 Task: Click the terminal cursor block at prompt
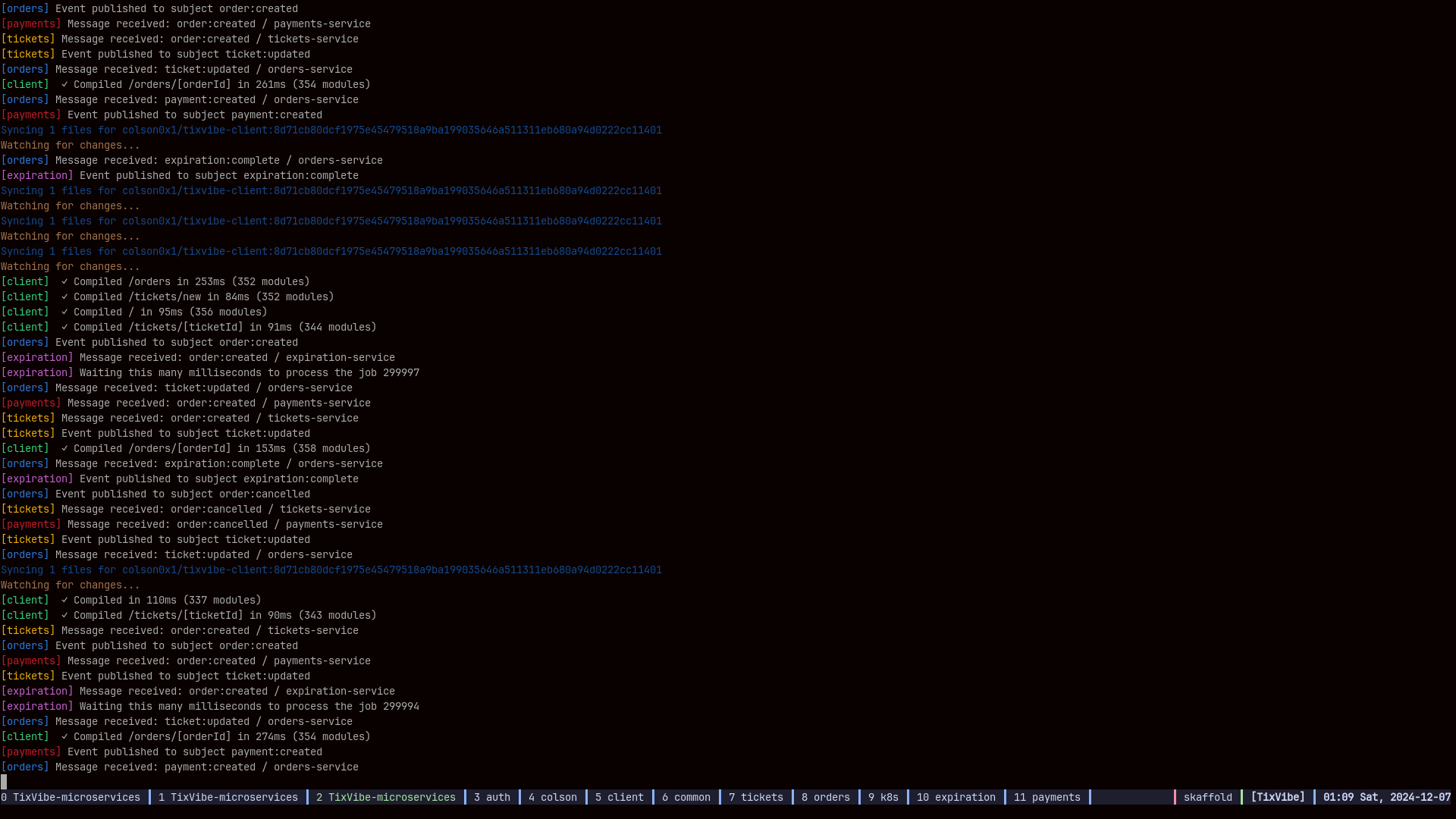tap(4, 782)
